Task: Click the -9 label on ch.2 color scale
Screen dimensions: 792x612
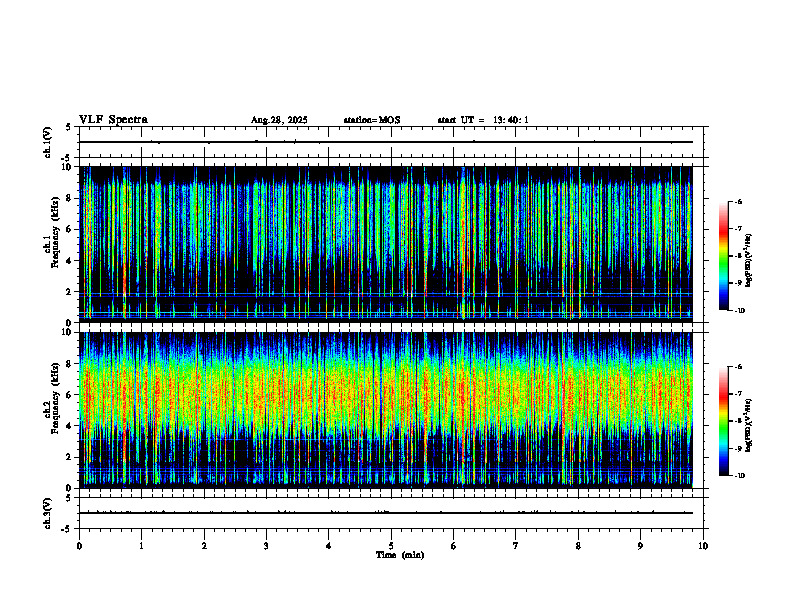Action: [x=737, y=448]
